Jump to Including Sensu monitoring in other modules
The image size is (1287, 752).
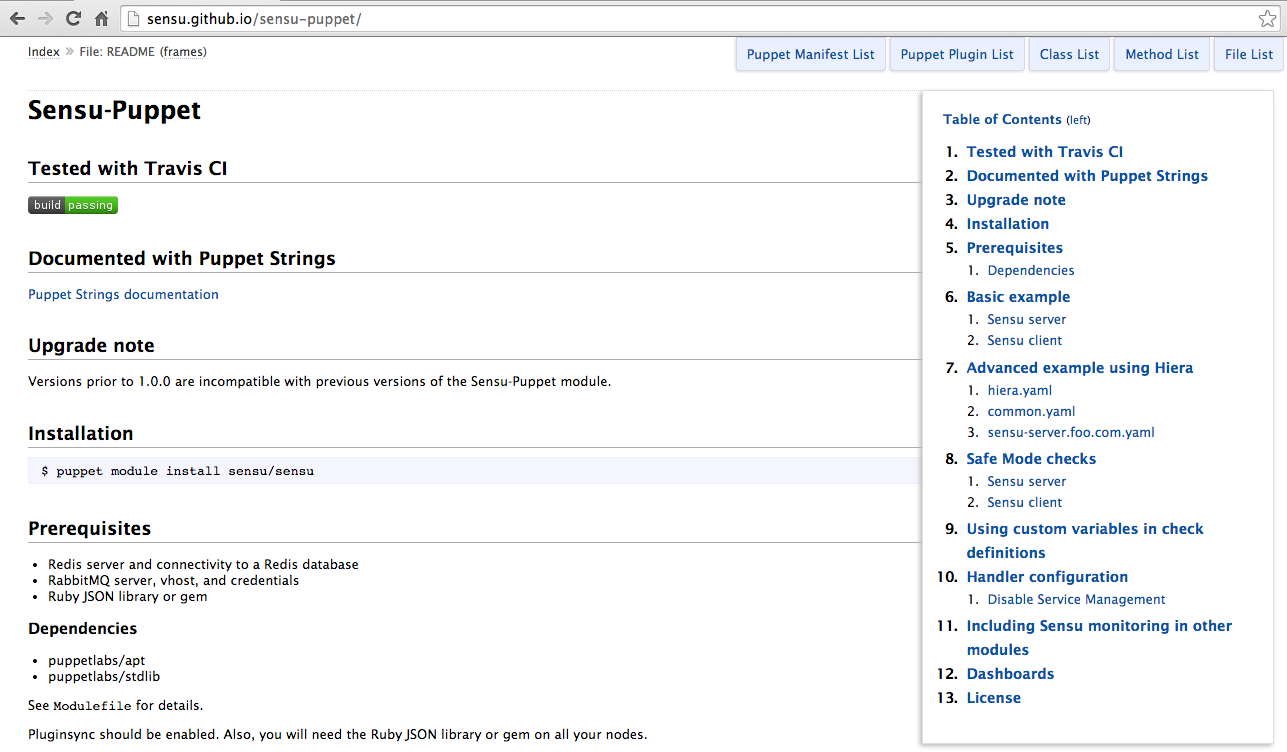(x=1099, y=638)
